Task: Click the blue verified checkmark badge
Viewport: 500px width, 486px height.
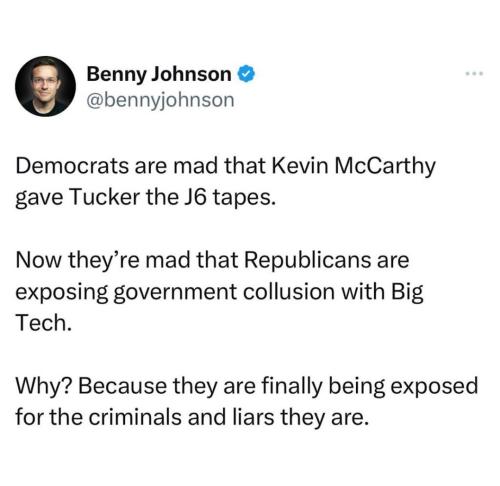Action: click(246, 74)
